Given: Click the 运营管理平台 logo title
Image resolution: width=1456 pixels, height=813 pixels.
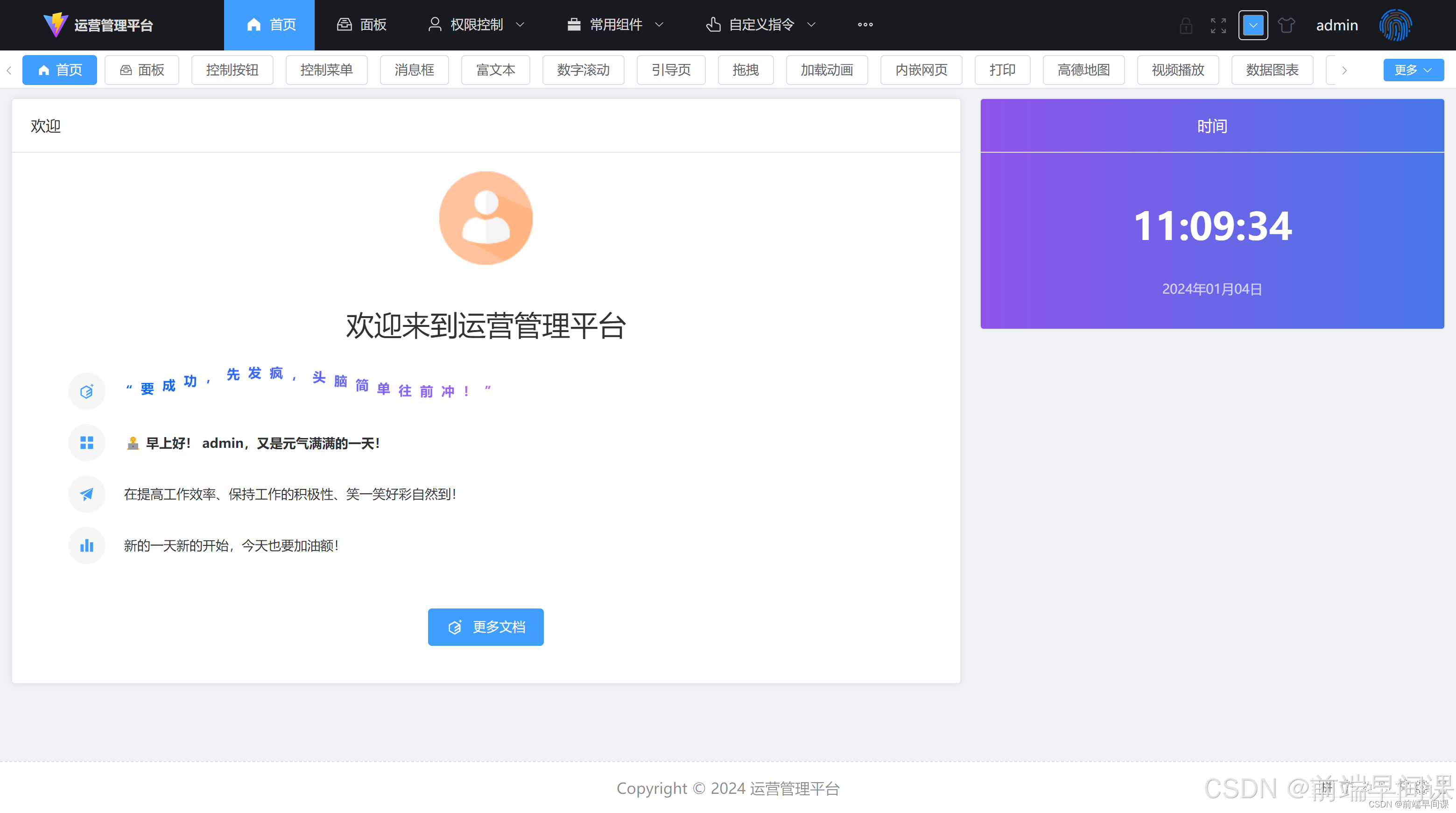Looking at the screenshot, I should click(x=113, y=25).
